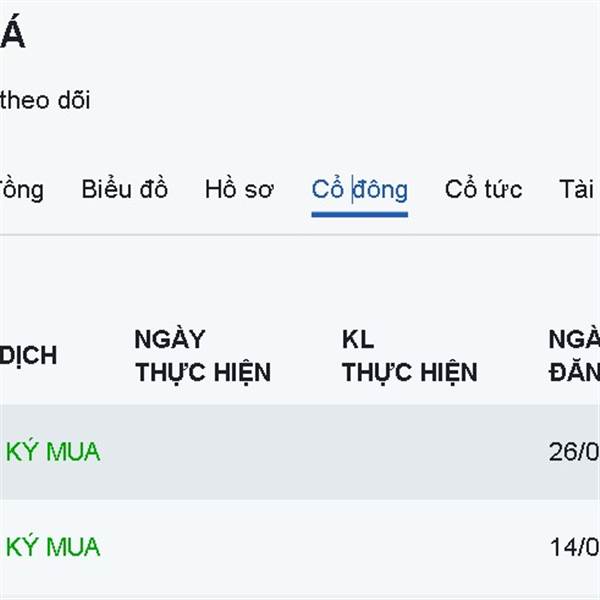Click the 14/0 date cell
The image size is (600, 600).
click(x=574, y=547)
